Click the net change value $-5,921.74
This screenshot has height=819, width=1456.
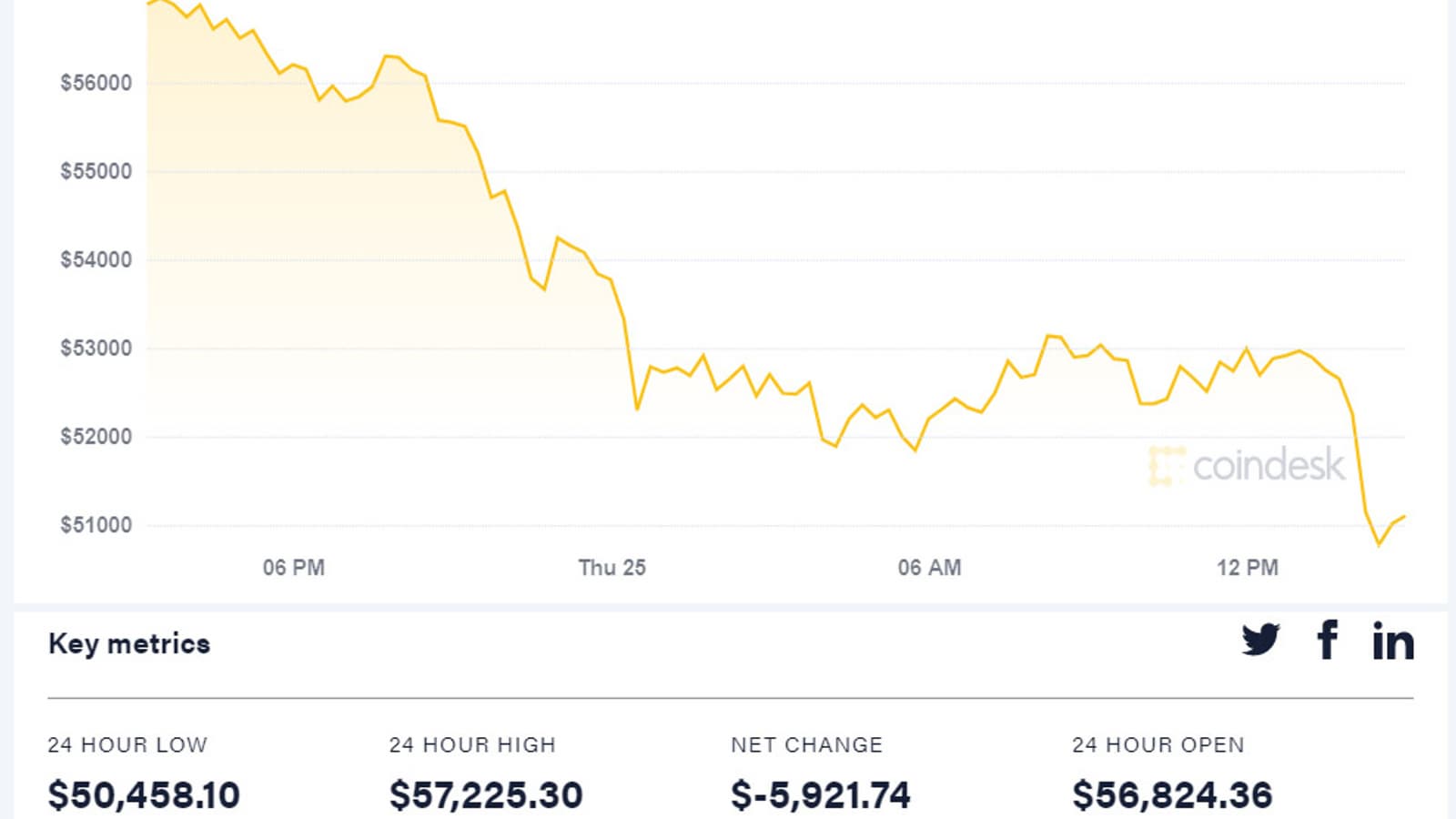tap(820, 795)
